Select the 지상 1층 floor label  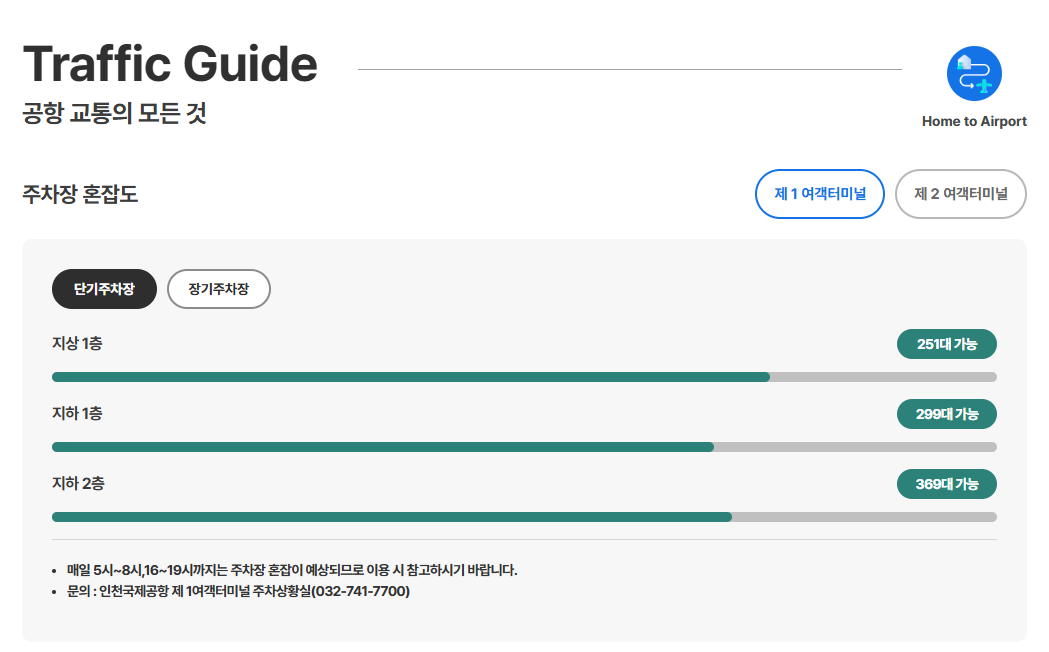click(77, 344)
